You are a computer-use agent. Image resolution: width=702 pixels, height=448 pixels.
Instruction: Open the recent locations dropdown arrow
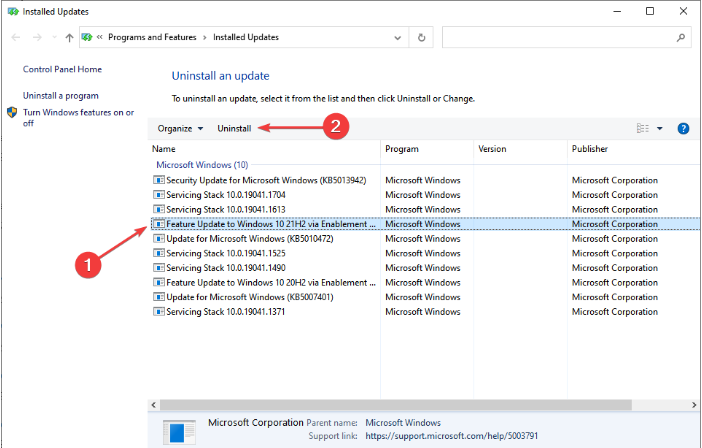click(x=54, y=38)
